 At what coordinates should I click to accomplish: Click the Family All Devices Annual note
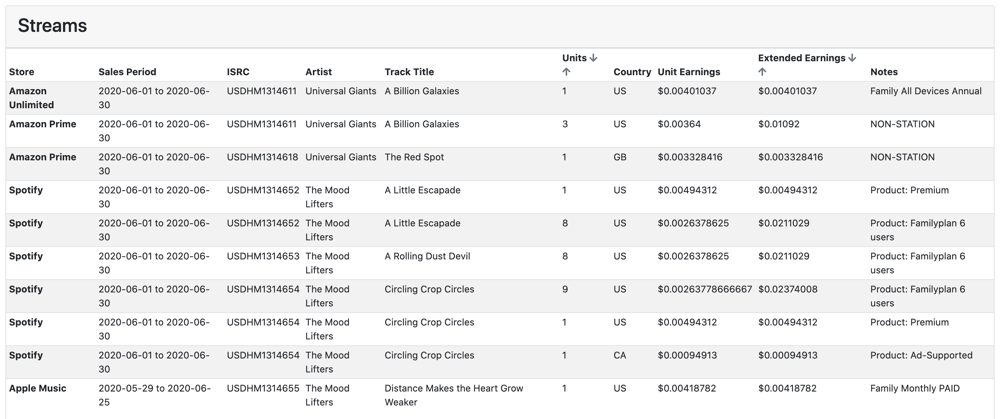pyautogui.click(x=926, y=91)
